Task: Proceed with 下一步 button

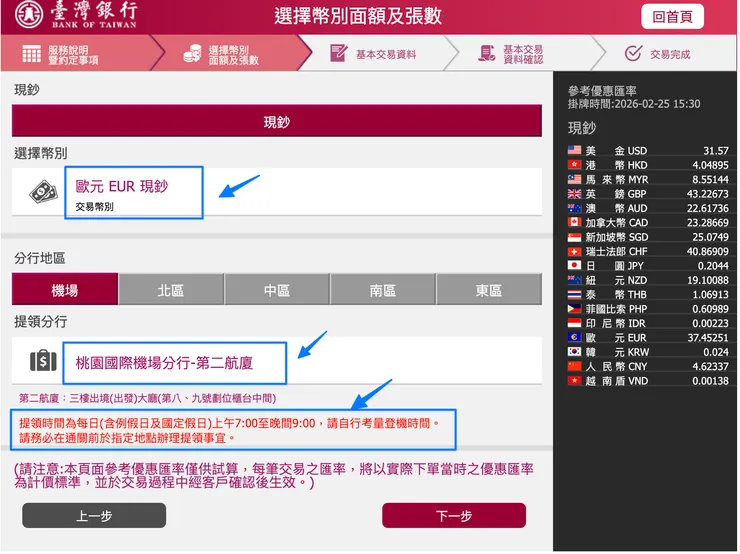Action: pos(454,516)
